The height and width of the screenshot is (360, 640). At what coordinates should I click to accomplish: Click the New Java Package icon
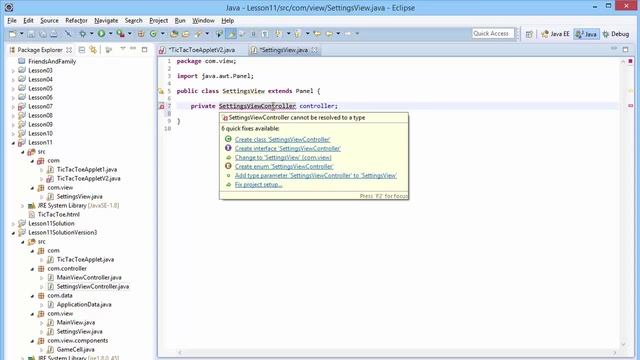click(x=141, y=34)
